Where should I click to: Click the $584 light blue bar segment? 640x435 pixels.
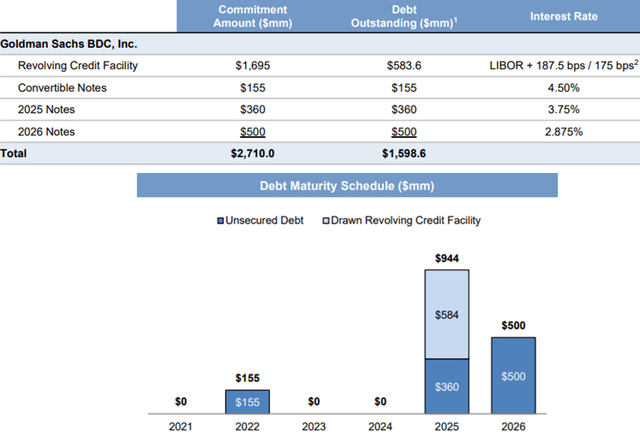pos(447,314)
